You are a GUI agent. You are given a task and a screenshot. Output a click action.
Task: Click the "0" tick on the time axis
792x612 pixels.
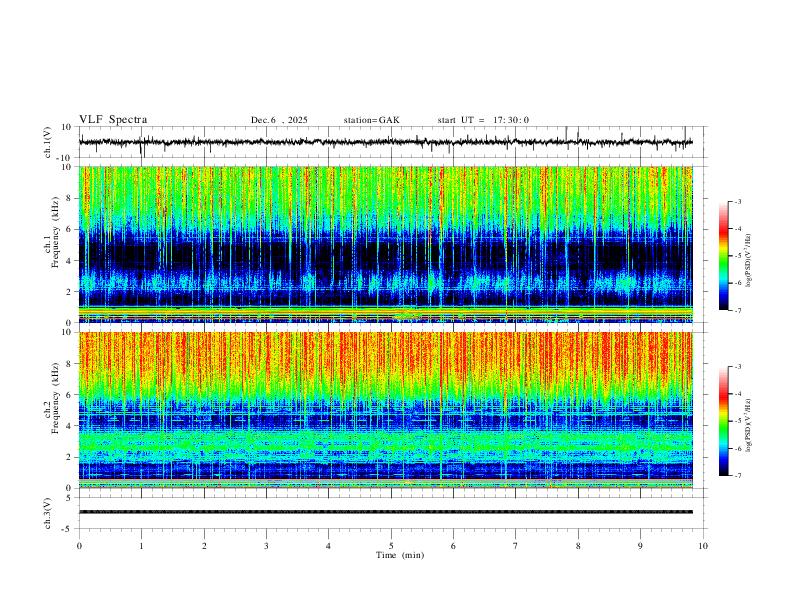[79, 546]
